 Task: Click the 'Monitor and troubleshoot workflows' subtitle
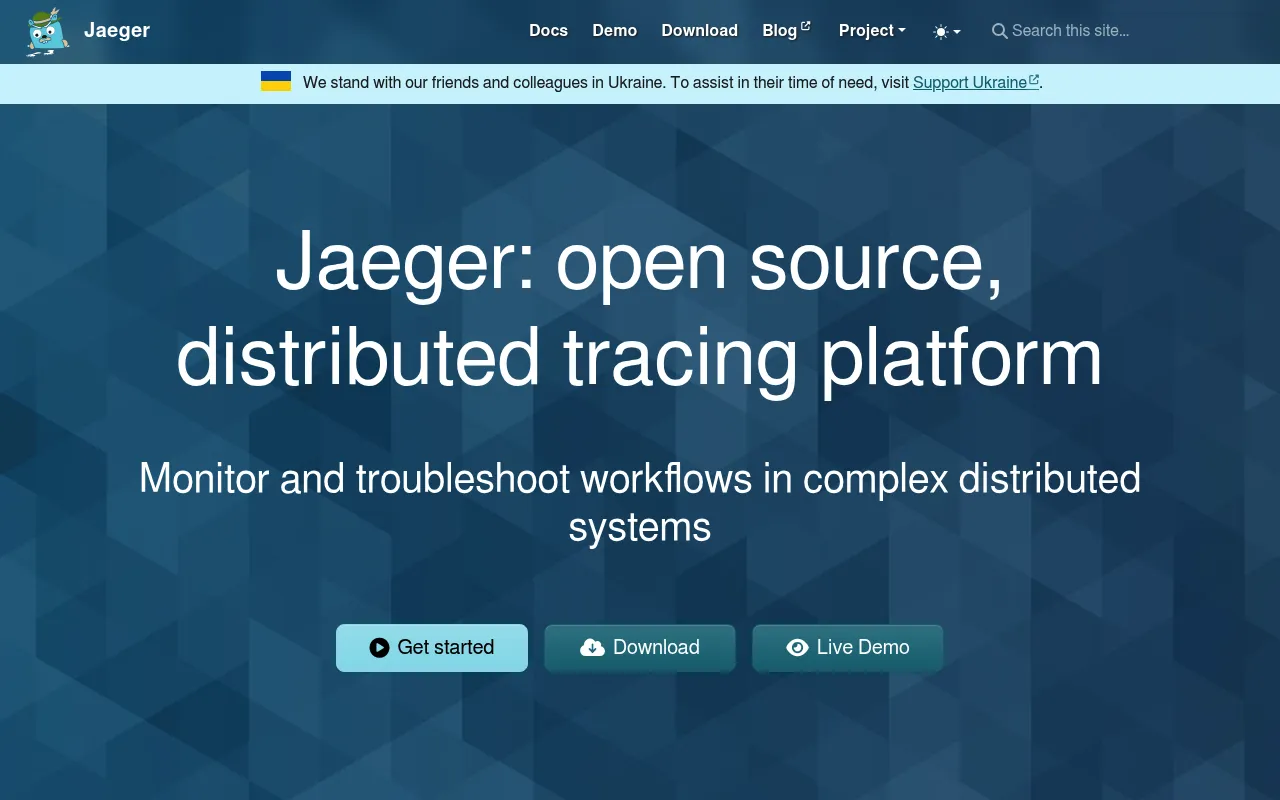(x=640, y=502)
